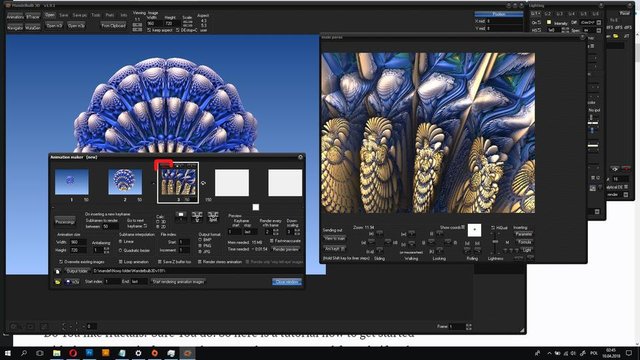Screen dimensions: 640x360
Task: Click the Render every nth frame stepper
Action: (x=276, y=232)
